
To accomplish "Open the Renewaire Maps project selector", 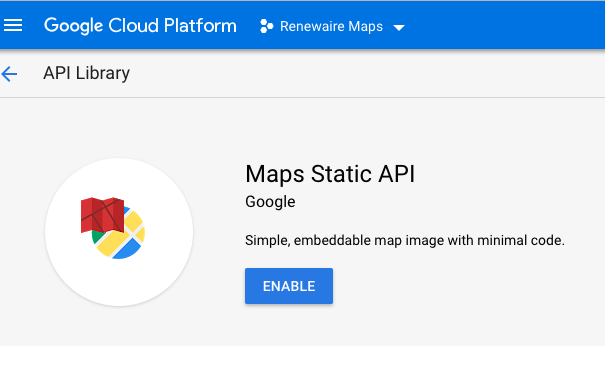I will [332, 26].
